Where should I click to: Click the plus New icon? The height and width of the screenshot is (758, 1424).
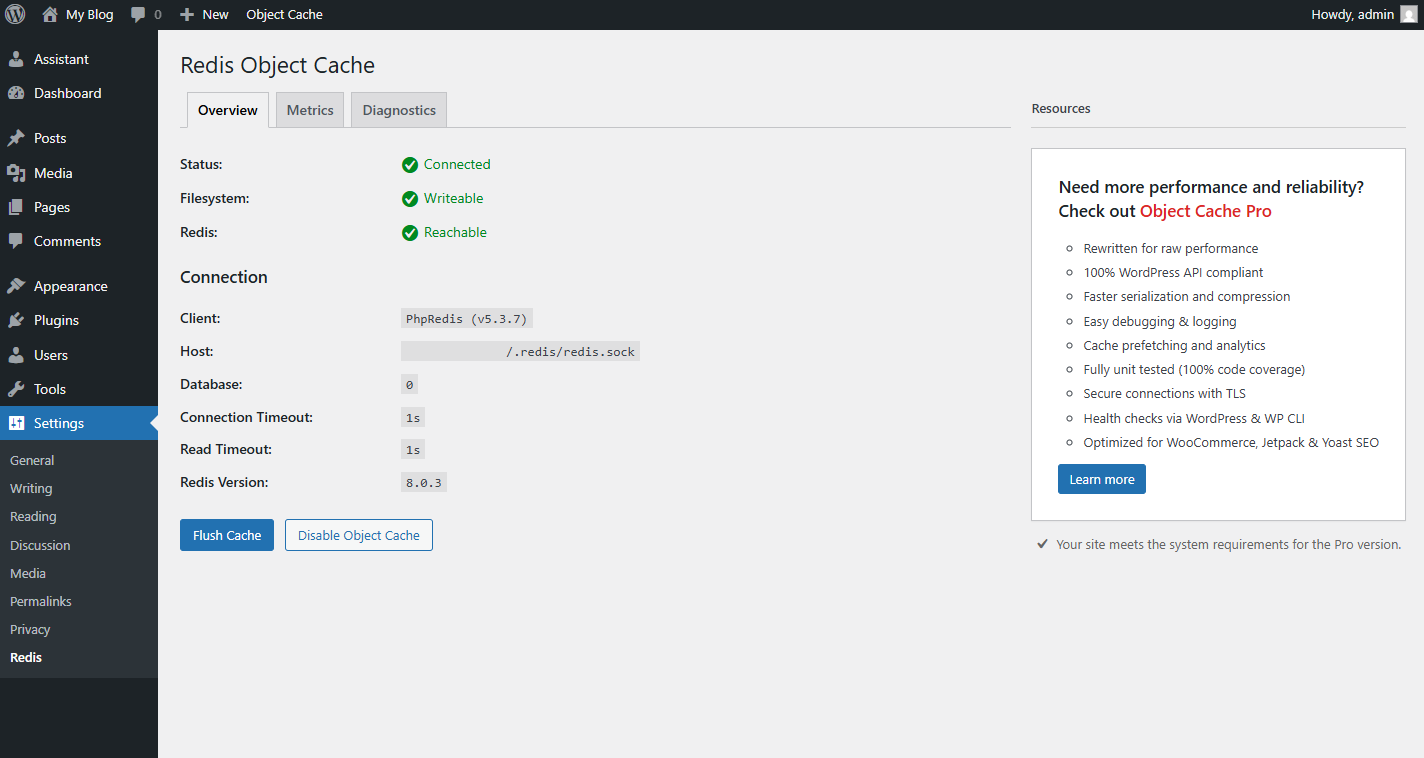coord(187,15)
